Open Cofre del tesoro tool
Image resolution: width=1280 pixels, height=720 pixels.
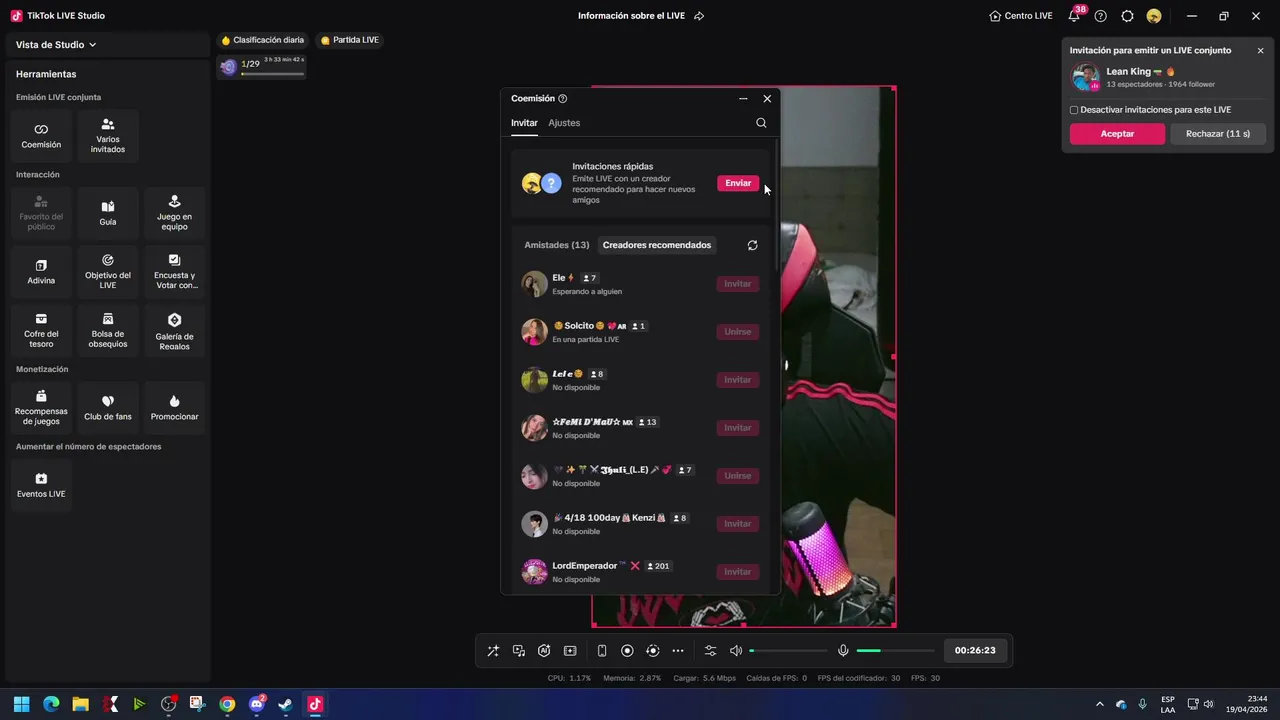coord(41,330)
